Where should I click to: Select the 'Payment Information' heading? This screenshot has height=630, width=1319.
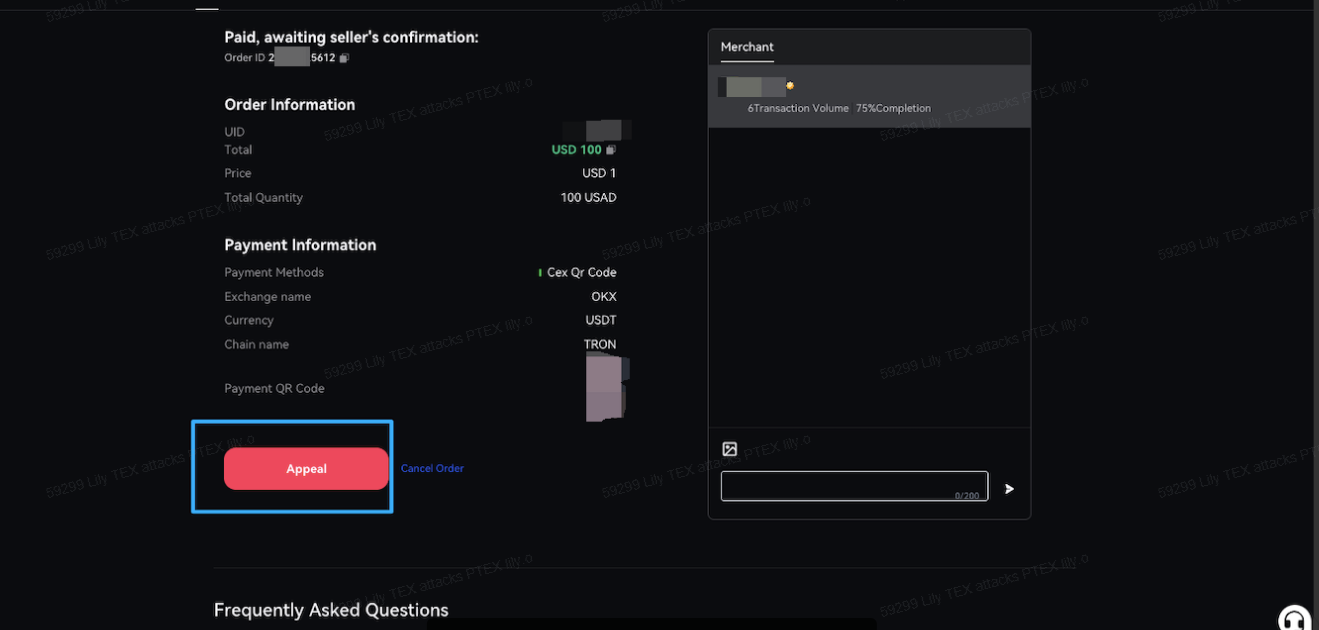click(300, 245)
